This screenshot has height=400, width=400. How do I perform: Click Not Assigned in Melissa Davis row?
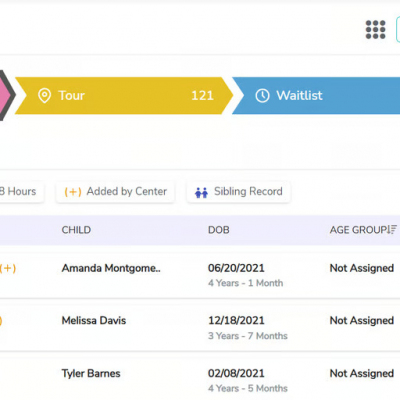(x=362, y=321)
